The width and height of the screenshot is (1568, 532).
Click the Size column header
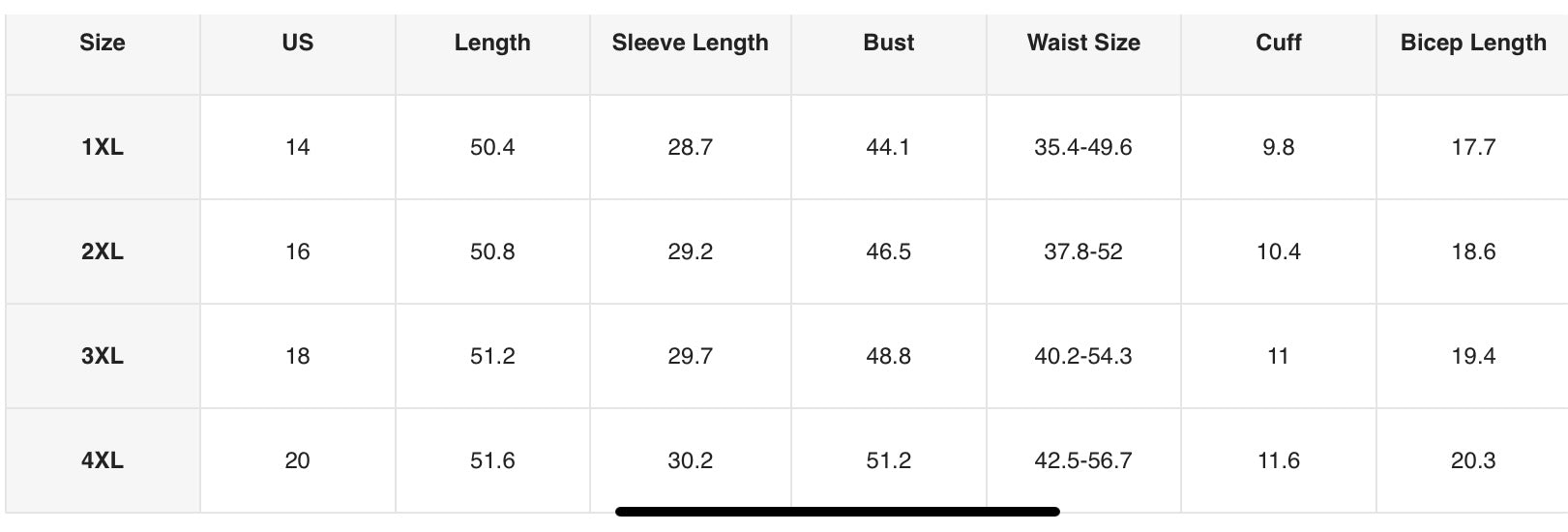point(103,43)
